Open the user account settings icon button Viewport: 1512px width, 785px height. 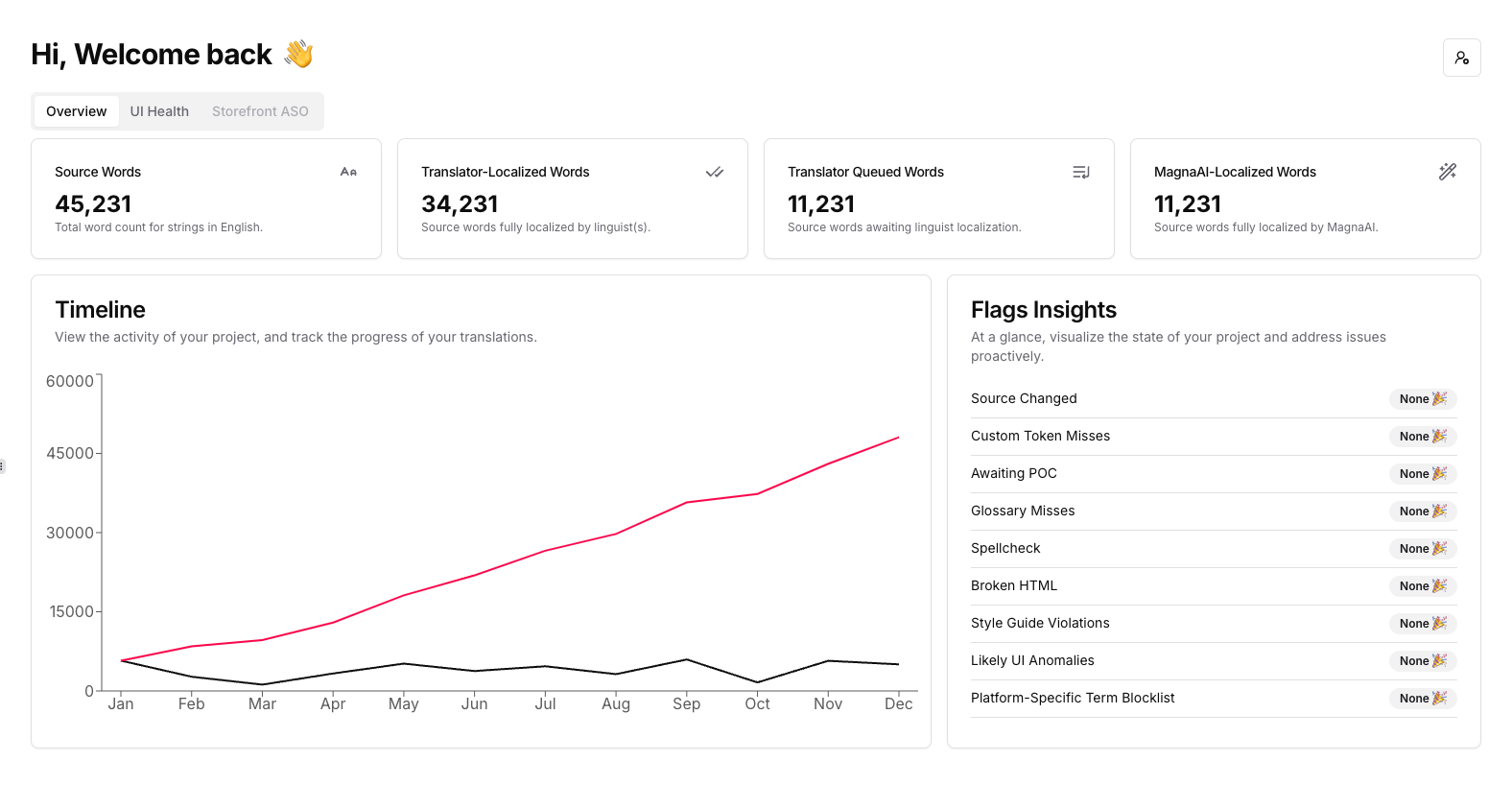[1461, 58]
